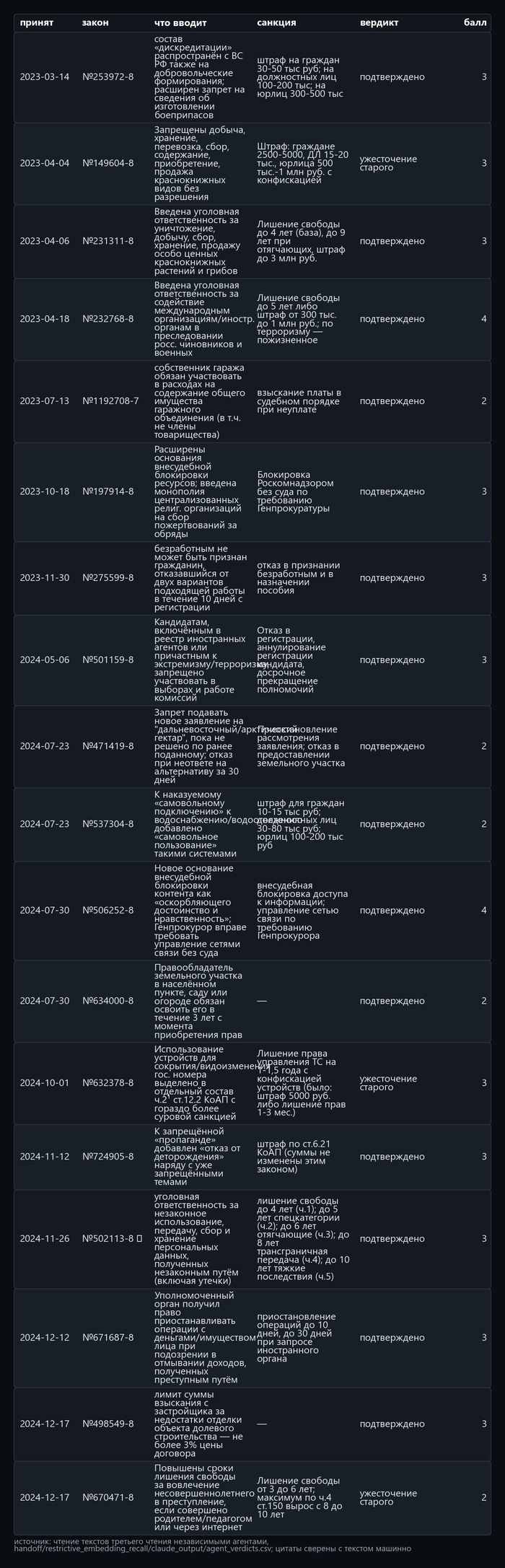Click law number №506252-8

[x=108, y=911]
